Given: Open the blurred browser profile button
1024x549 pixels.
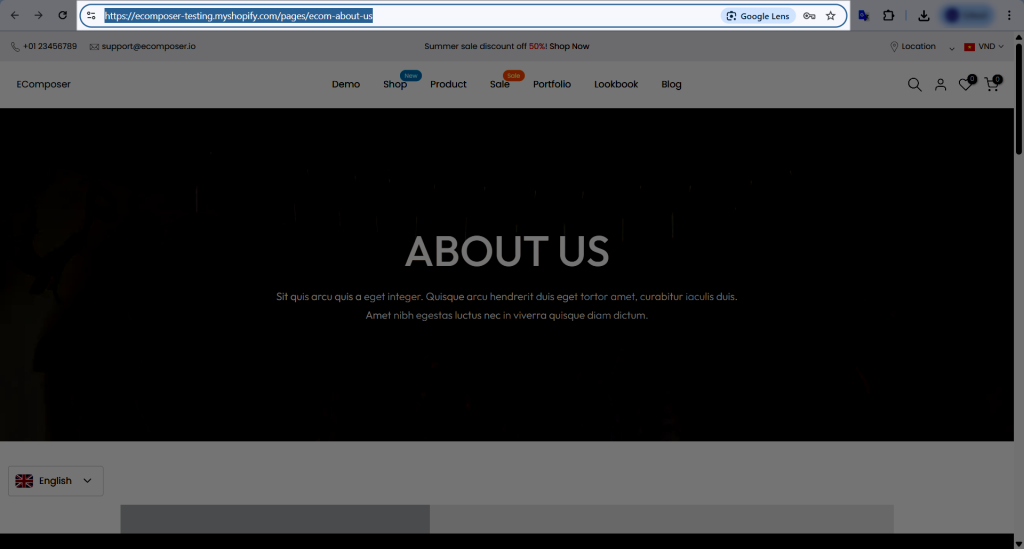Looking at the screenshot, I should pyautogui.click(x=967, y=15).
